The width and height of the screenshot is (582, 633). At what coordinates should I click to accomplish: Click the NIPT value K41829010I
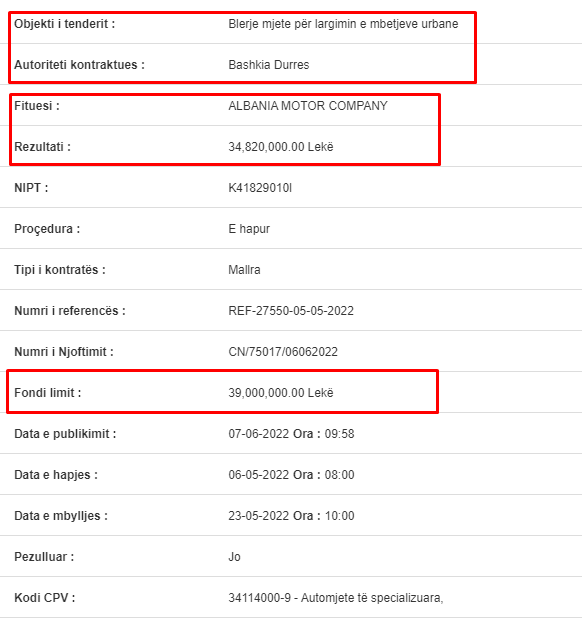260,188
